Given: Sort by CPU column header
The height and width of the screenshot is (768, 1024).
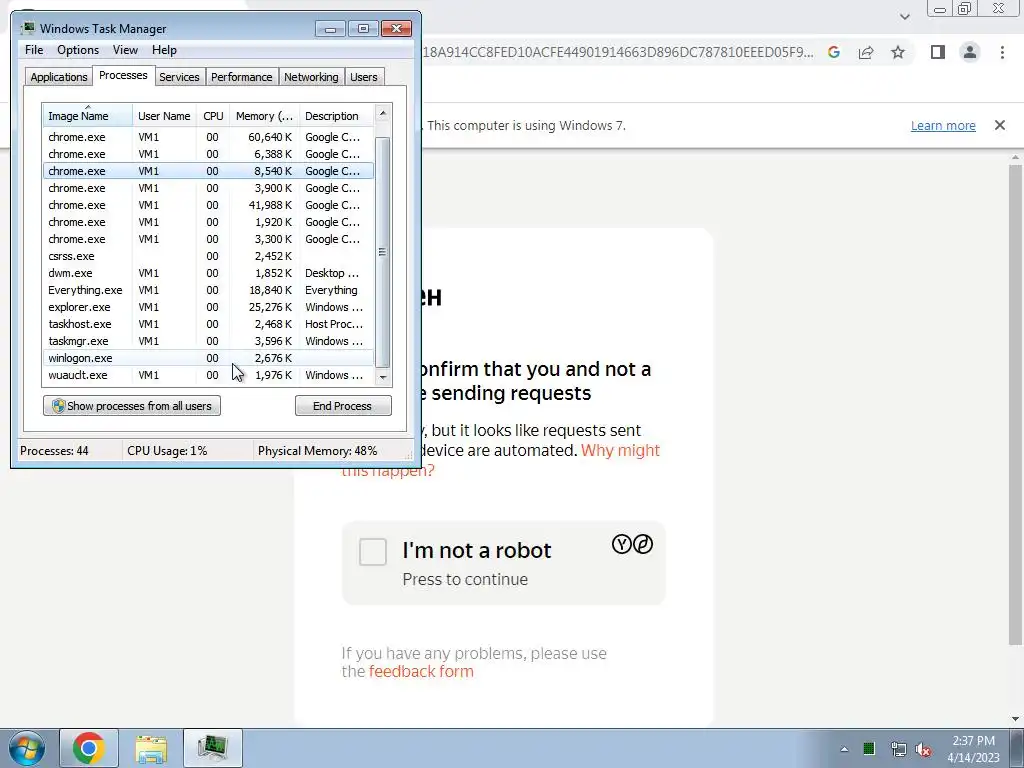Looking at the screenshot, I should click(213, 116).
